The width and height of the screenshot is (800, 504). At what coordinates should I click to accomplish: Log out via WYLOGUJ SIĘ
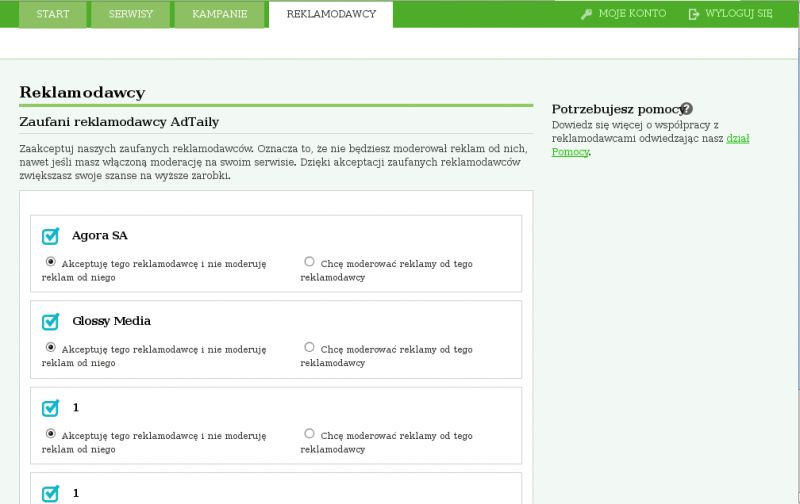click(x=738, y=14)
